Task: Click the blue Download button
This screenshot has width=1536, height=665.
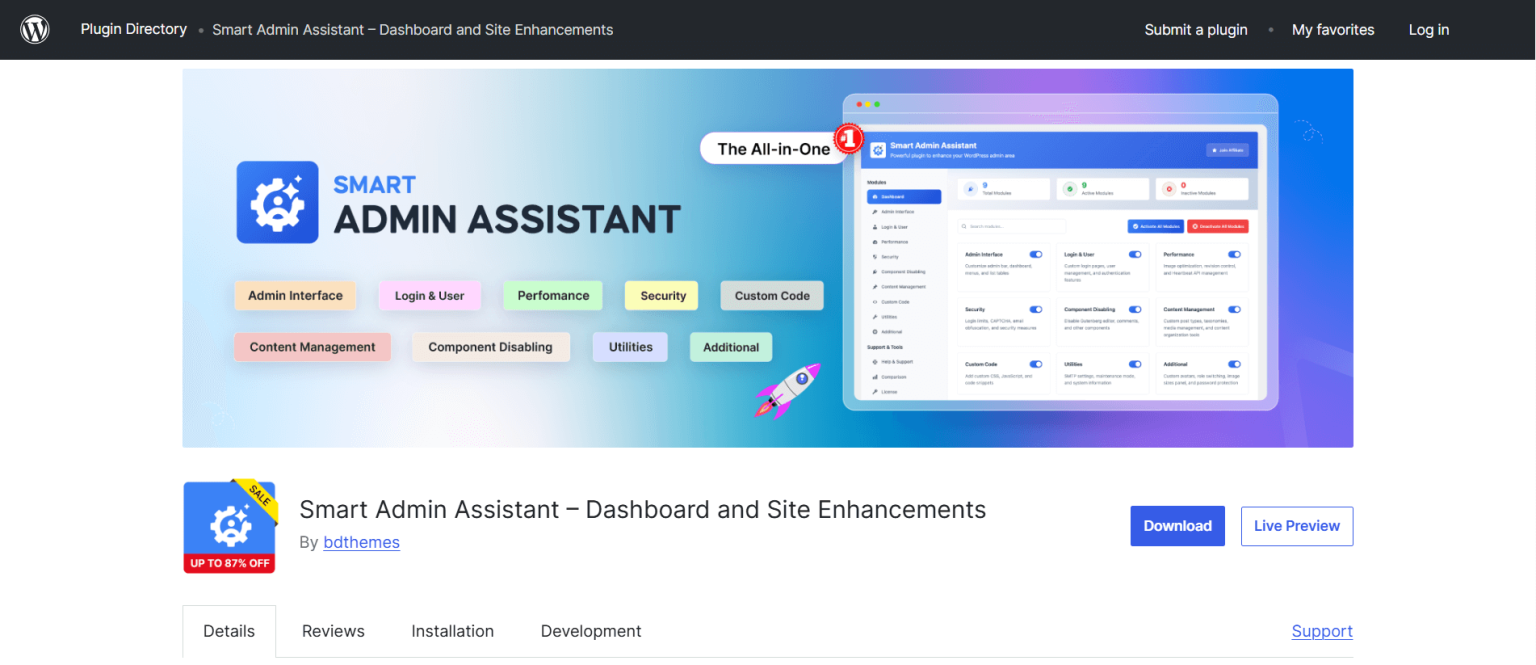Action: 1177,526
